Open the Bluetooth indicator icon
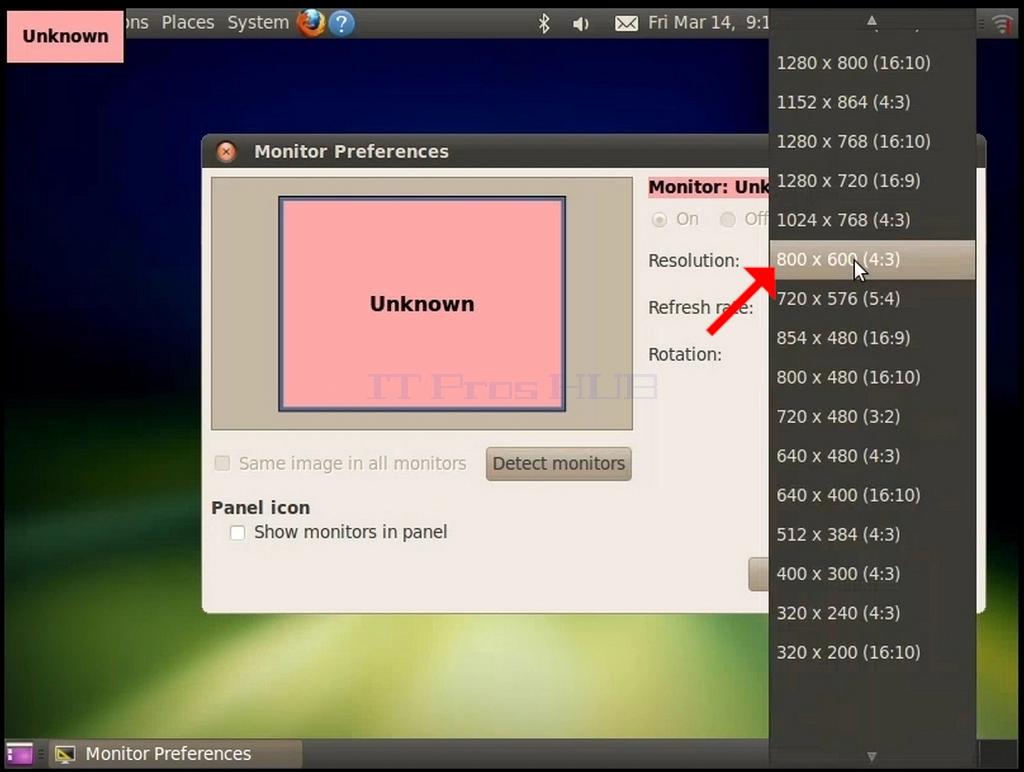Screen dimensions: 1024x772 tap(544, 24)
